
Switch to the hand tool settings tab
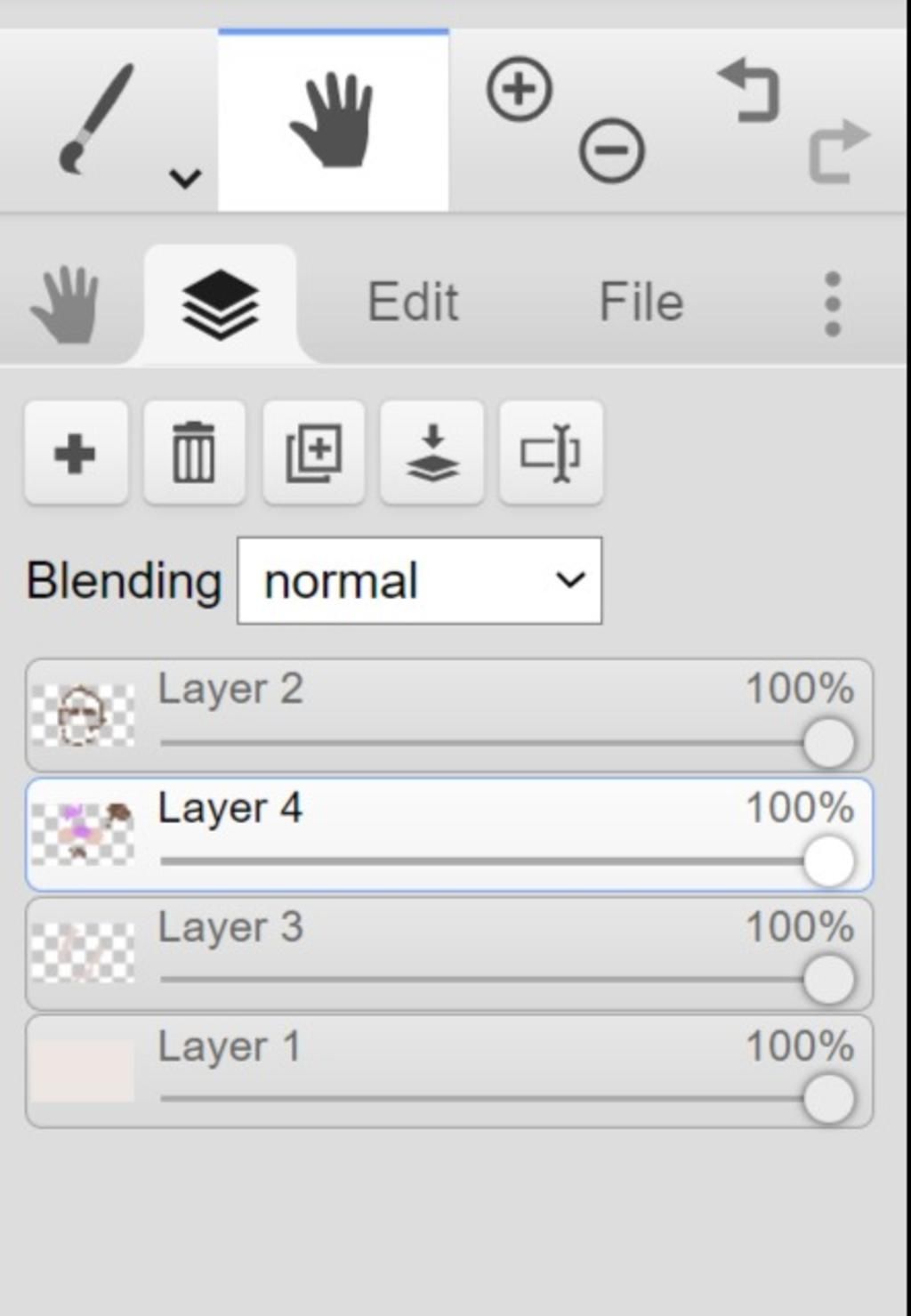point(65,303)
